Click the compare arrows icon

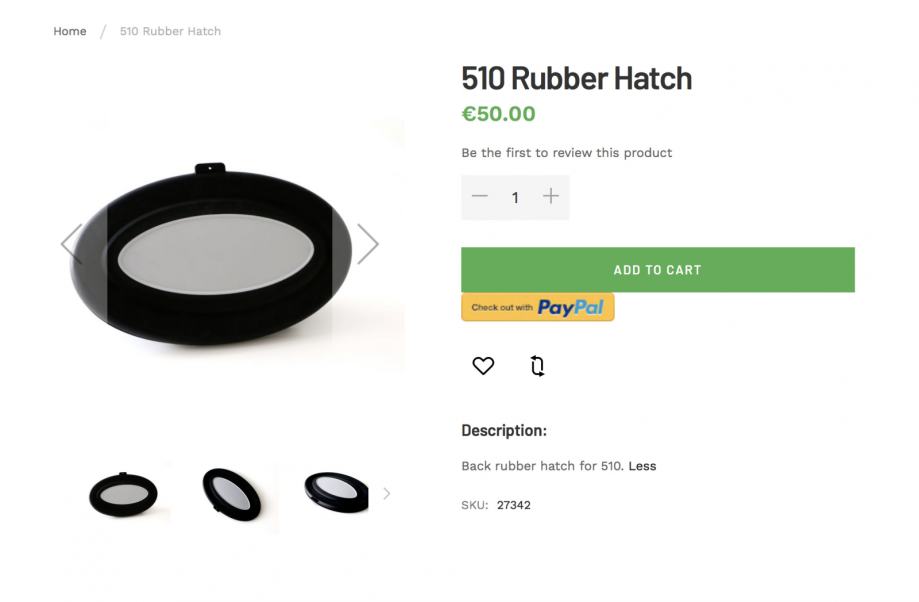coord(537,366)
